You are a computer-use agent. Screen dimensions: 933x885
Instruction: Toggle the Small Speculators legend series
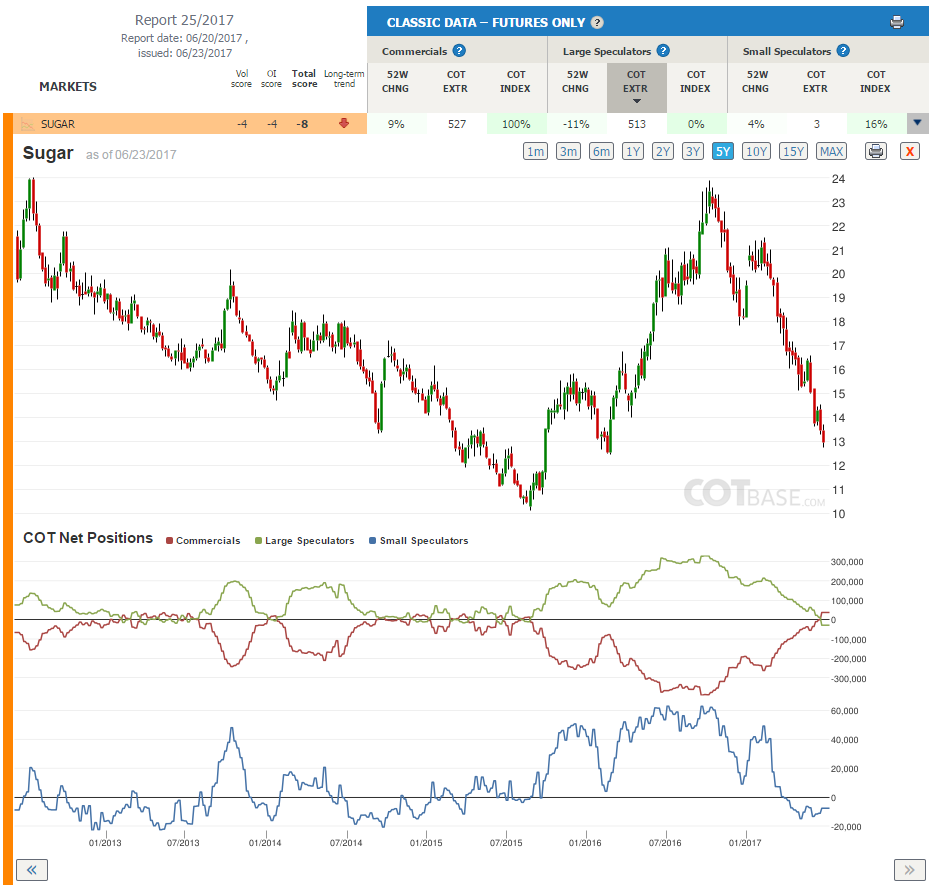click(x=419, y=540)
